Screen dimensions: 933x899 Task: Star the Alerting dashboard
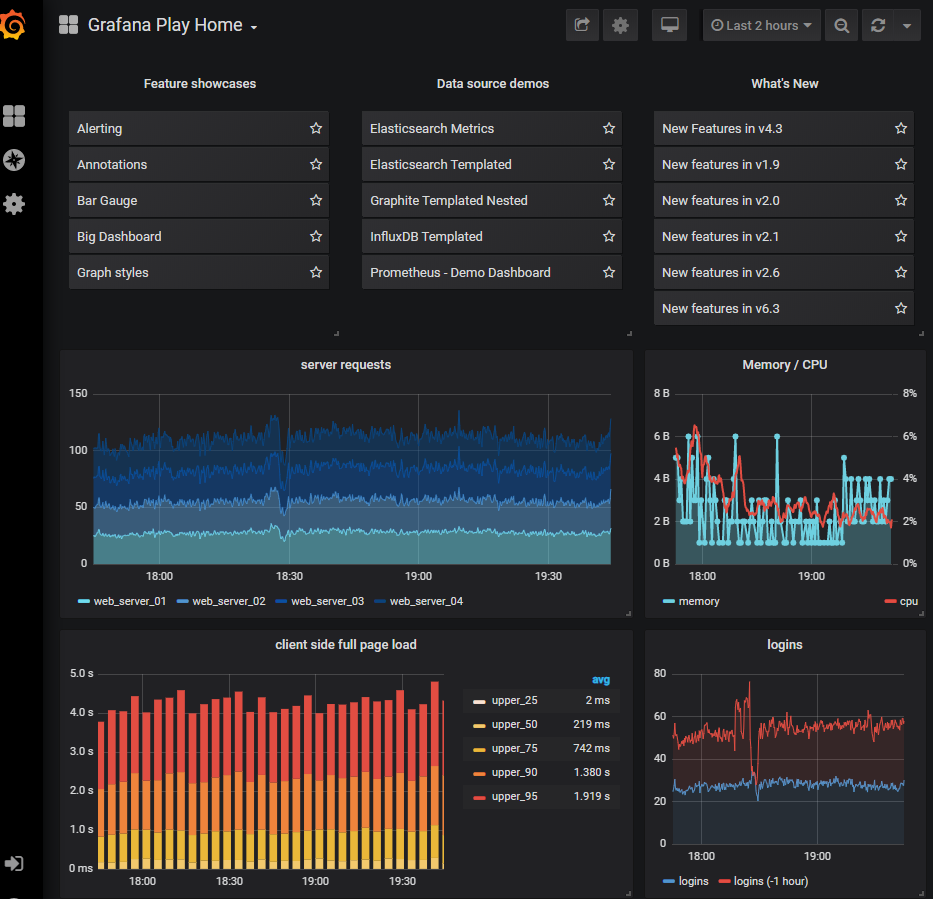(316, 128)
